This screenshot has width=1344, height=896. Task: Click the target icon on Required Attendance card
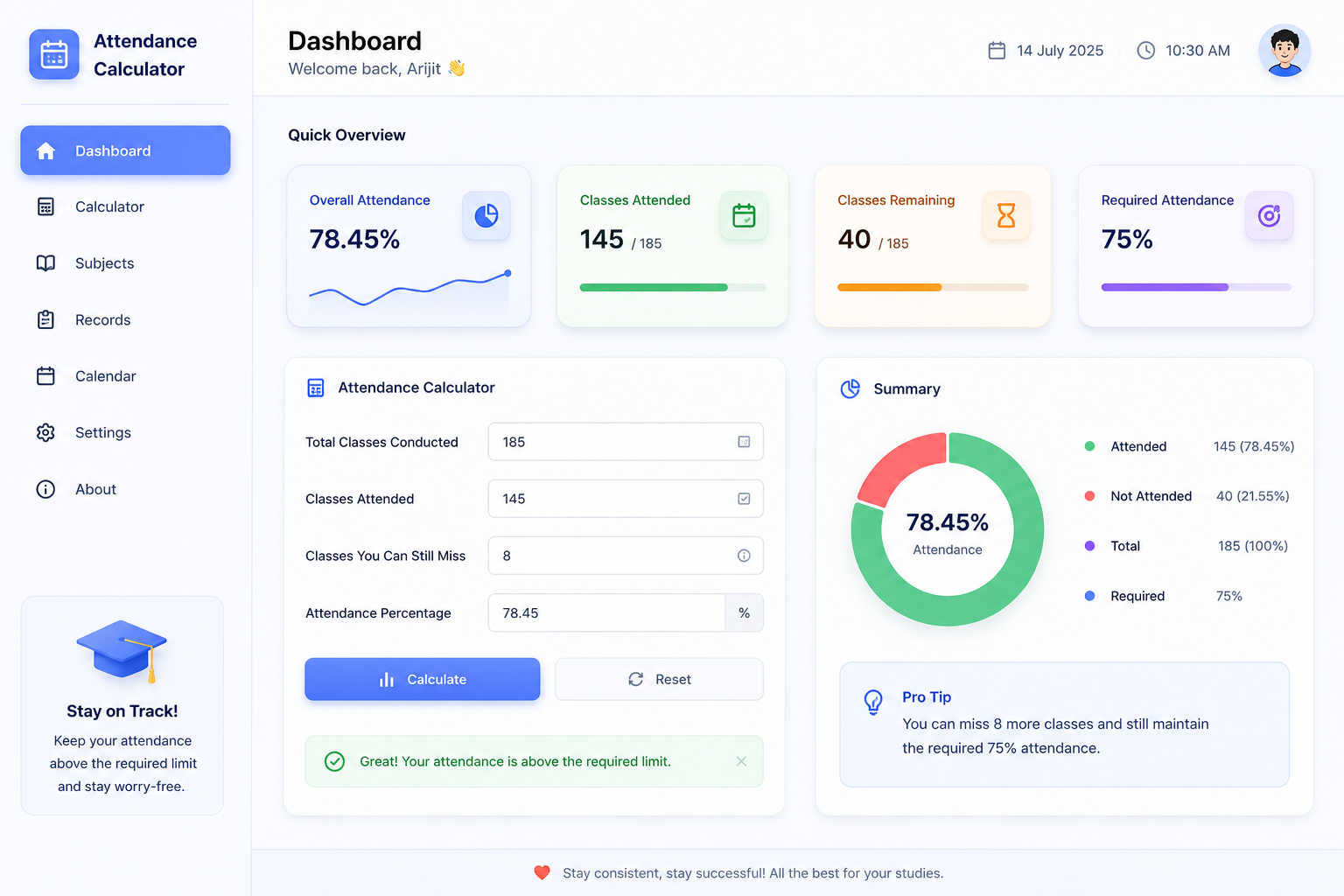(1269, 215)
